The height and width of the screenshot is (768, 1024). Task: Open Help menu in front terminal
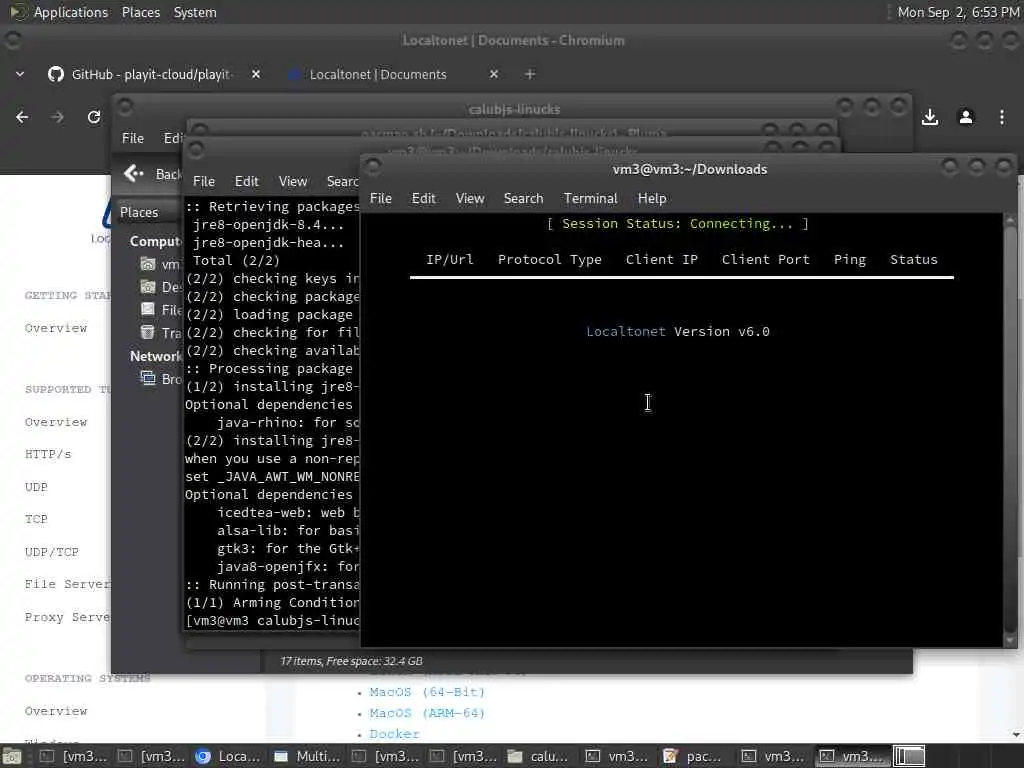[x=652, y=199]
